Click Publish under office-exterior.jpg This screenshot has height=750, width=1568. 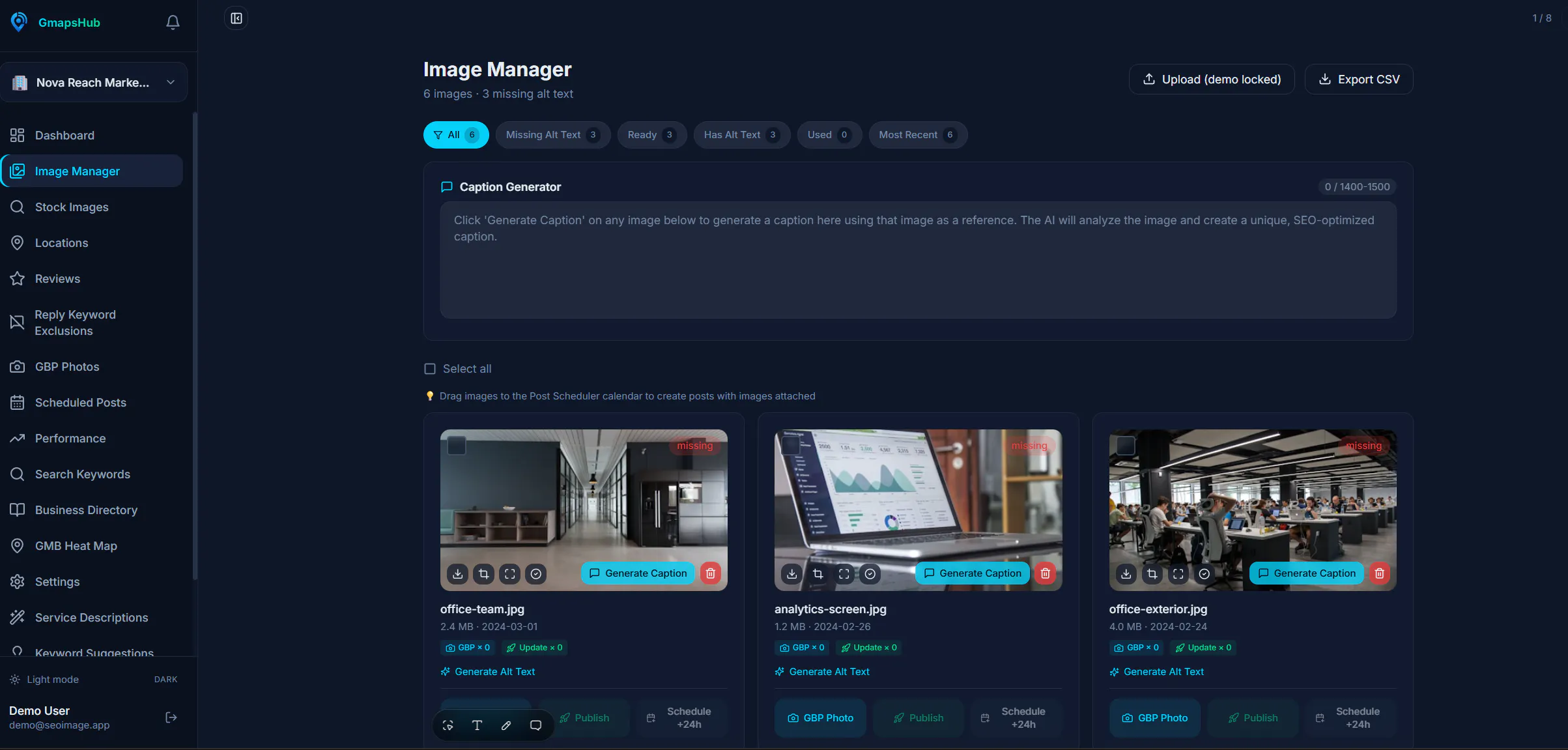(1253, 718)
